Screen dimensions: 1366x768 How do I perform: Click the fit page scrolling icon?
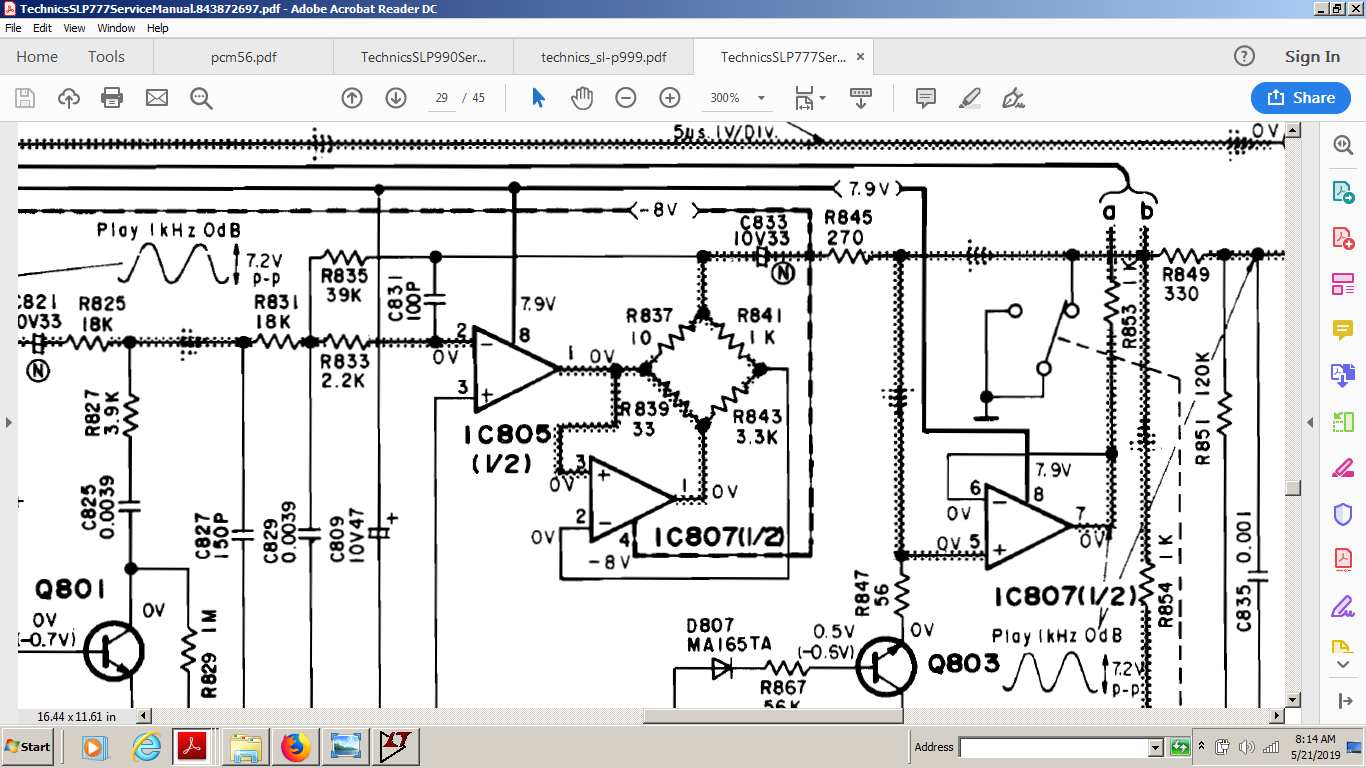tap(804, 98)
